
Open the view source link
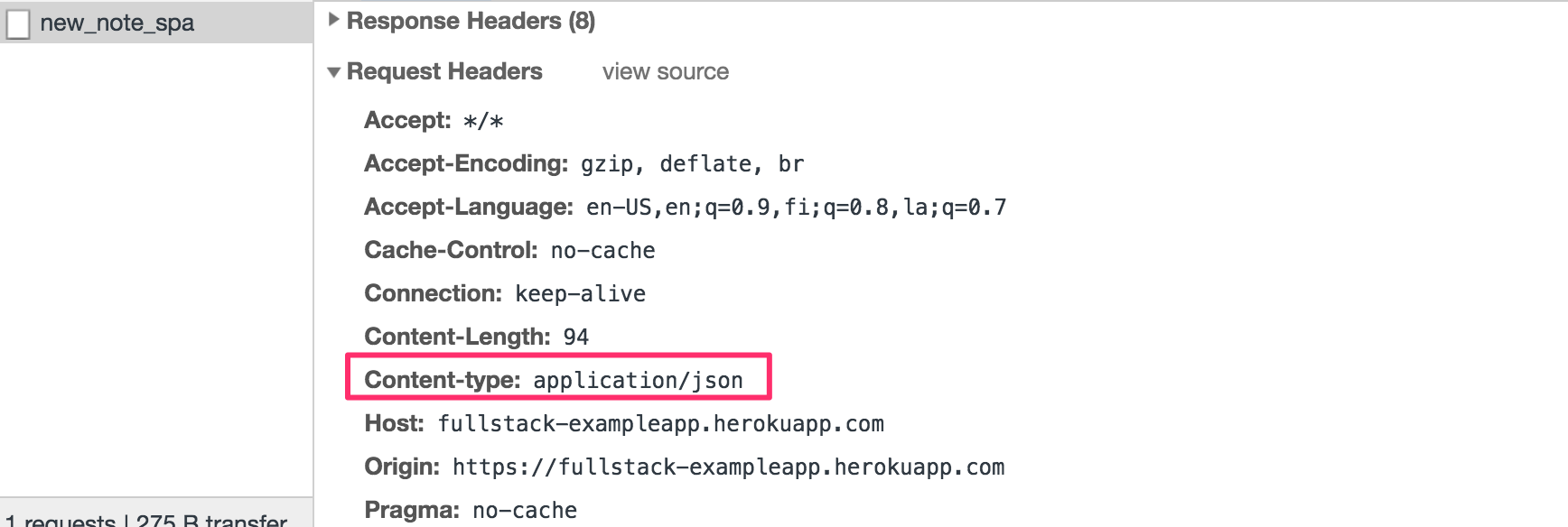(665, 72)
